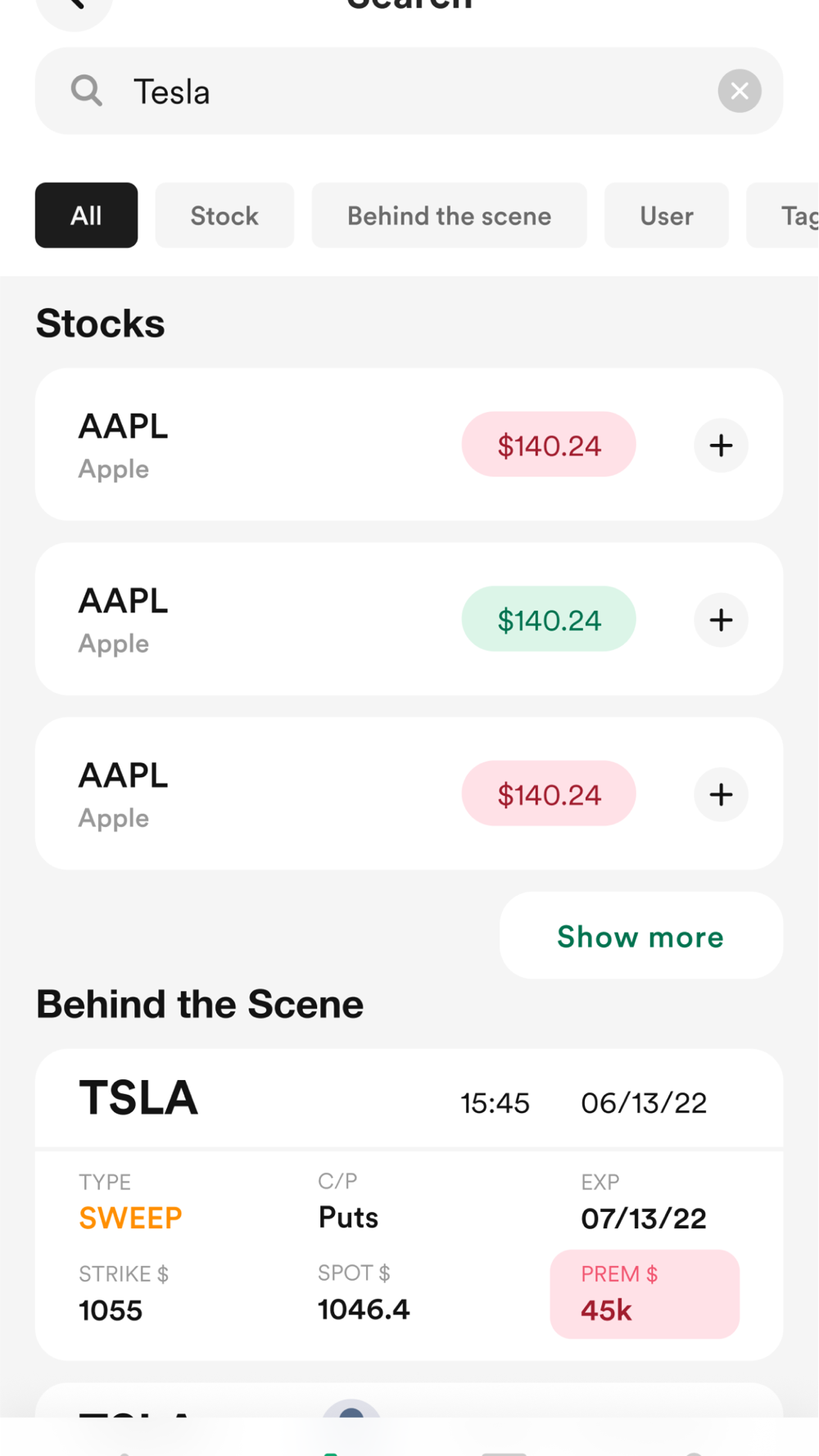Tap plus on the third AAPL card

coord(721,794)
